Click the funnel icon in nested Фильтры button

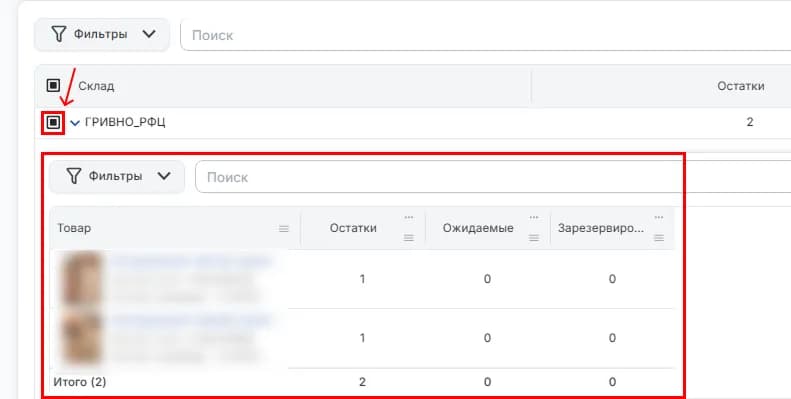point(74,176)
